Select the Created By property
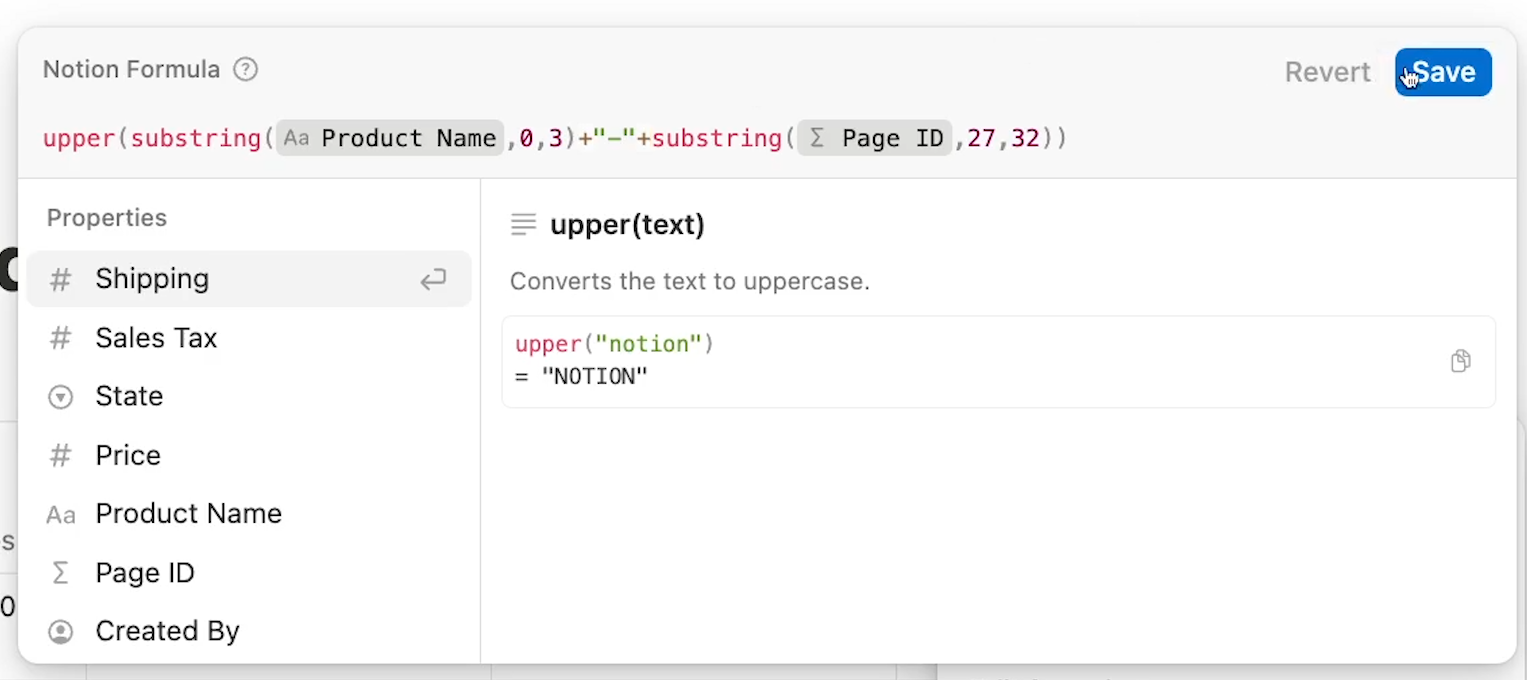1527x680 pixels. pyautogui.click(x=249, y=631)
